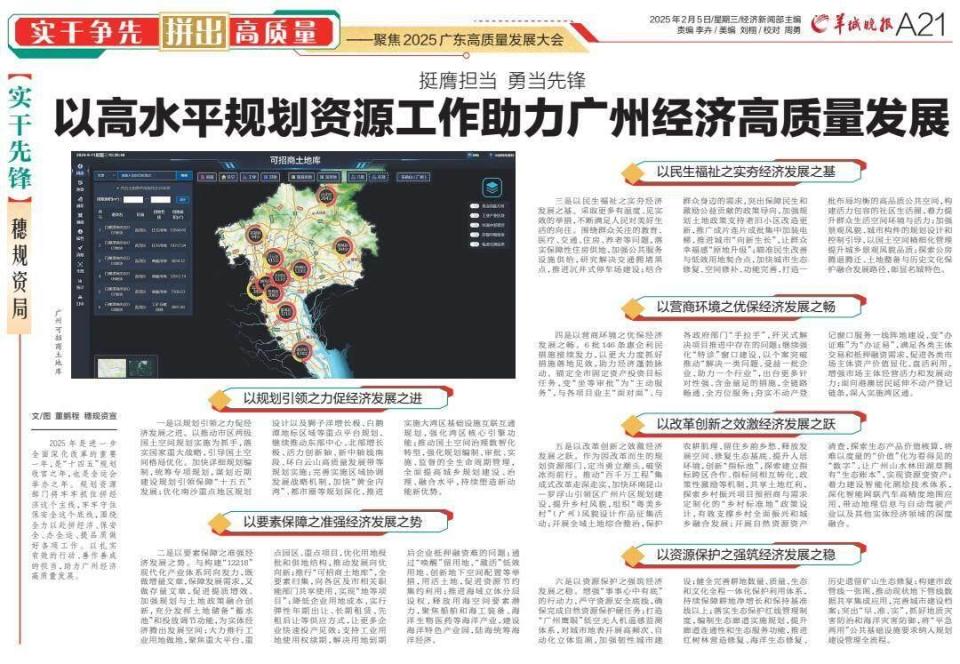Open section heading 以要素保障之准强经济发展之势
The image size is (960, 664).
[332, 522]
